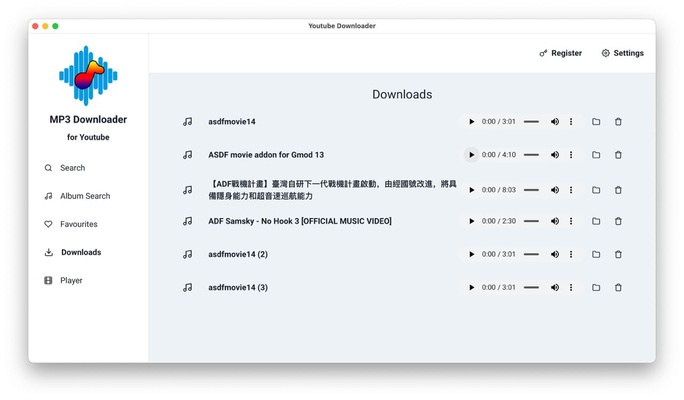Select the asdfmovie14 (2) title
The image size is (684, 400).
(238, 254)
